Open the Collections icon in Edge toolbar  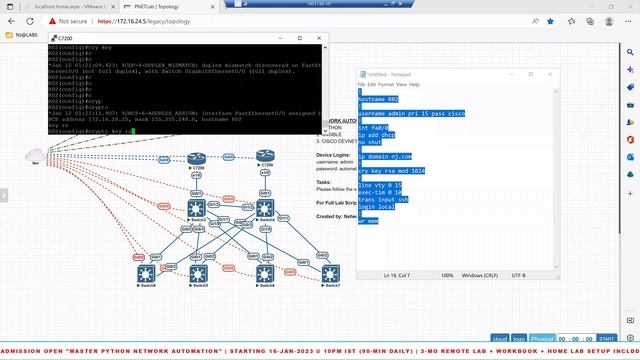590,21
